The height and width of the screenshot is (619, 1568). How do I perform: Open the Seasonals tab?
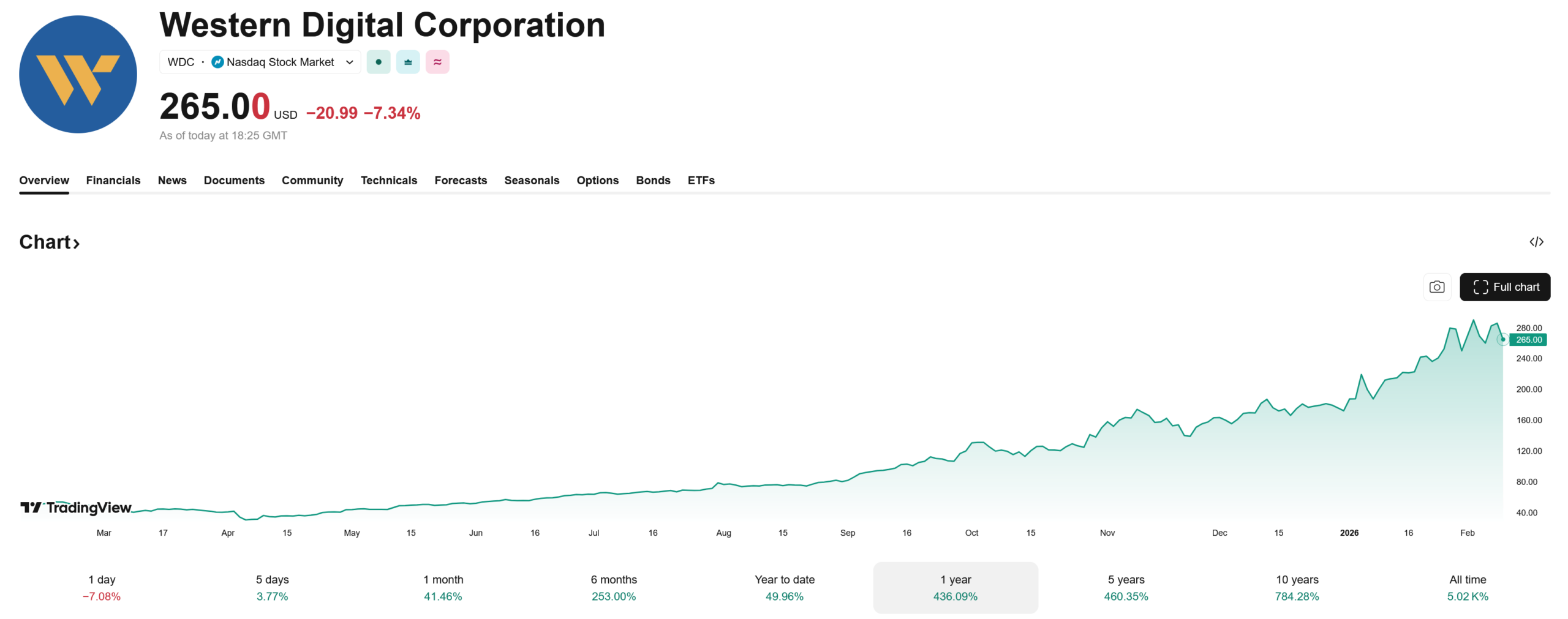532,180
